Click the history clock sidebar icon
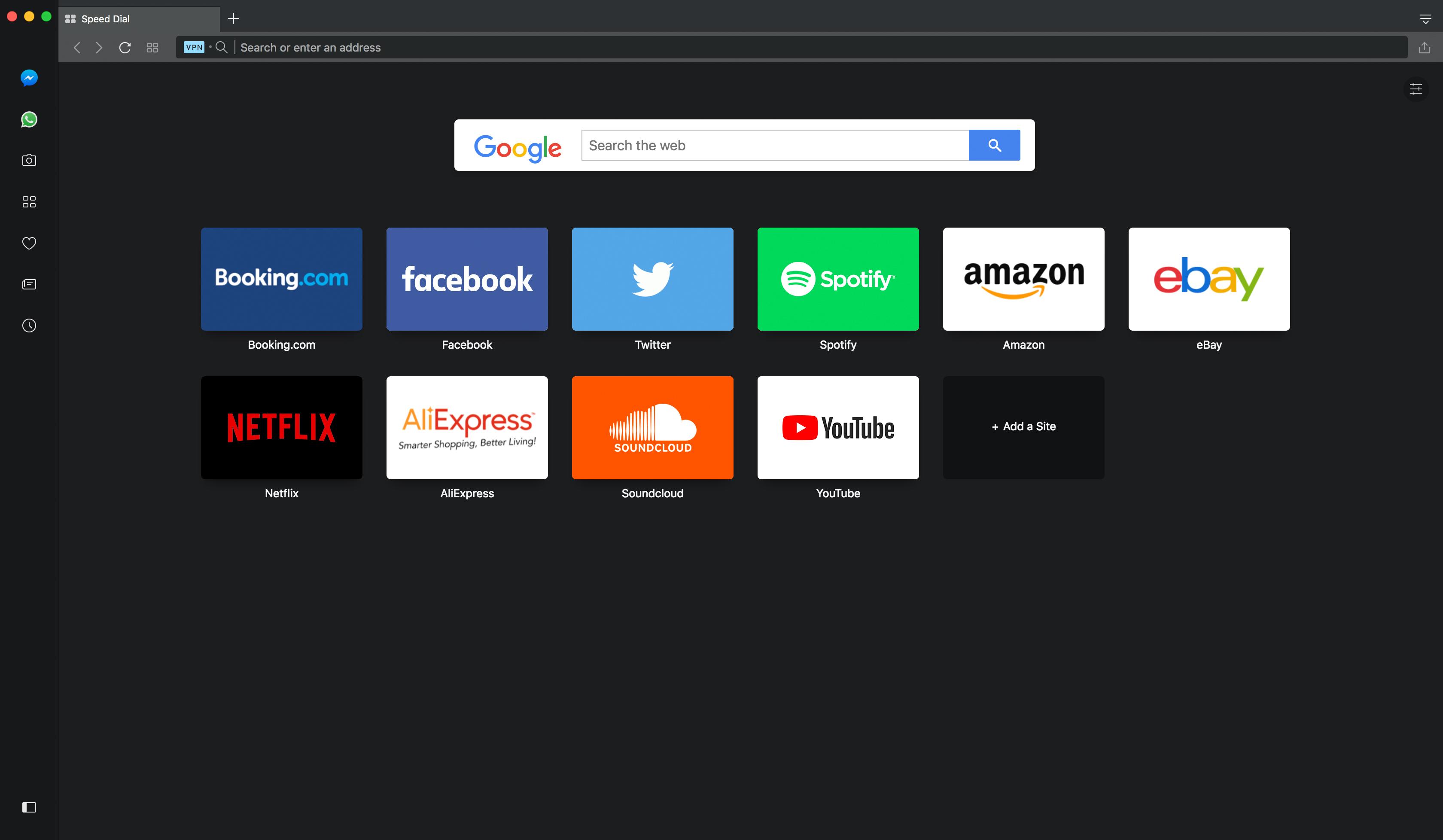1443x840 pixels. 29,326
